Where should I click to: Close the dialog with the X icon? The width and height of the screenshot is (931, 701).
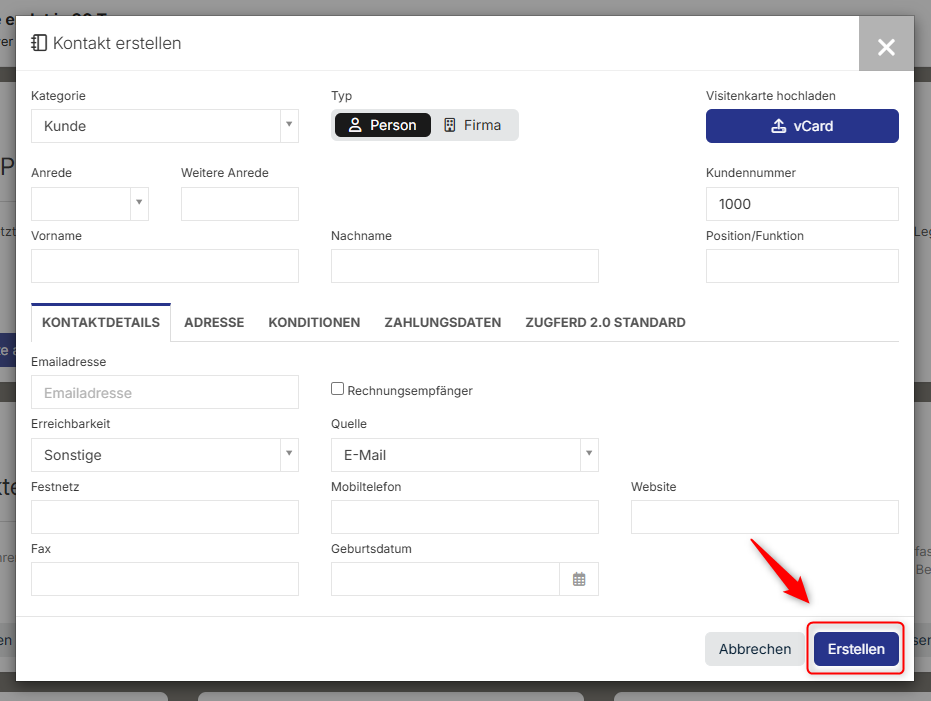click(x=885, y=46)
